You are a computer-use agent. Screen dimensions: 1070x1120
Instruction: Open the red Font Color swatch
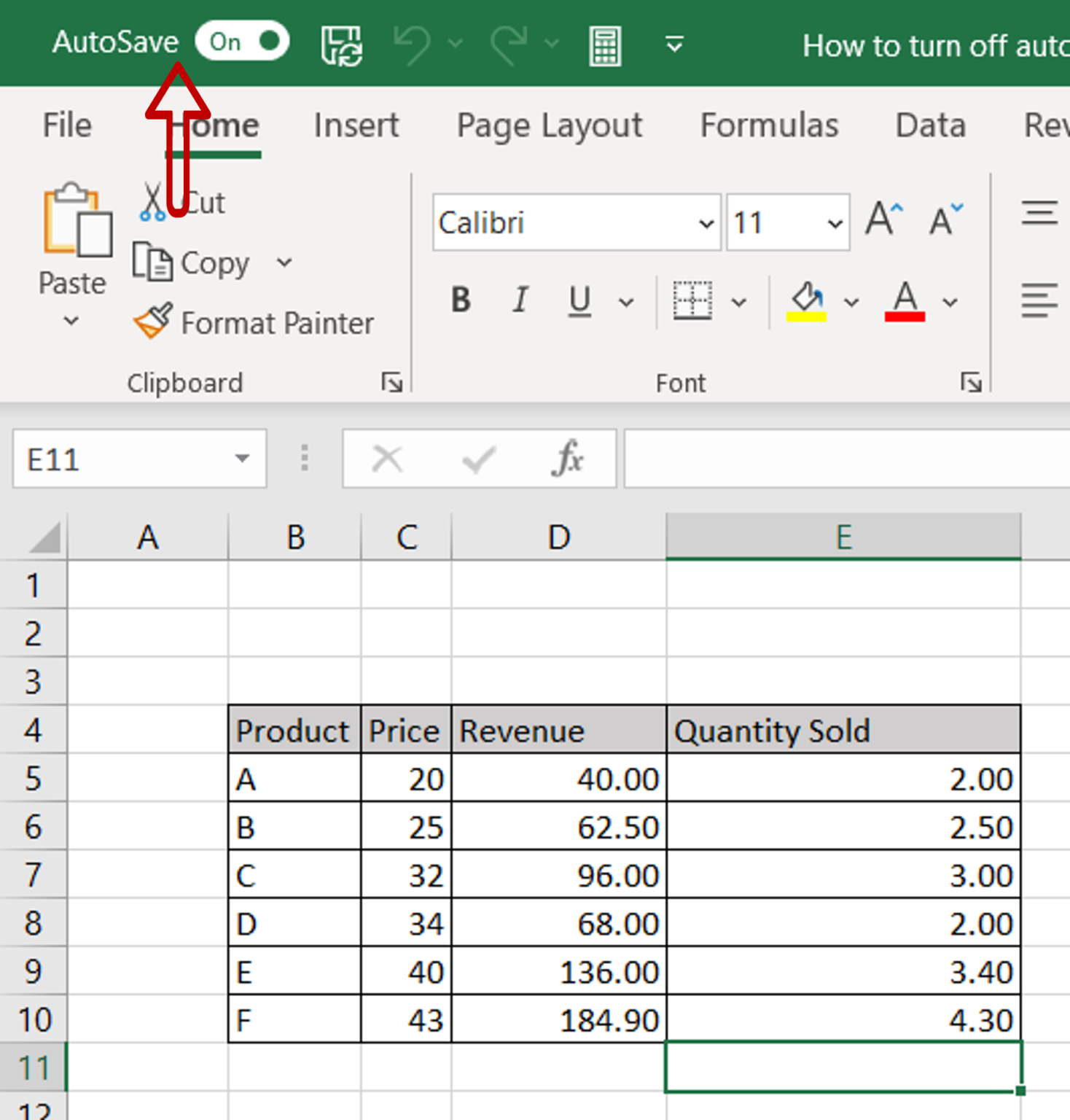905,301
